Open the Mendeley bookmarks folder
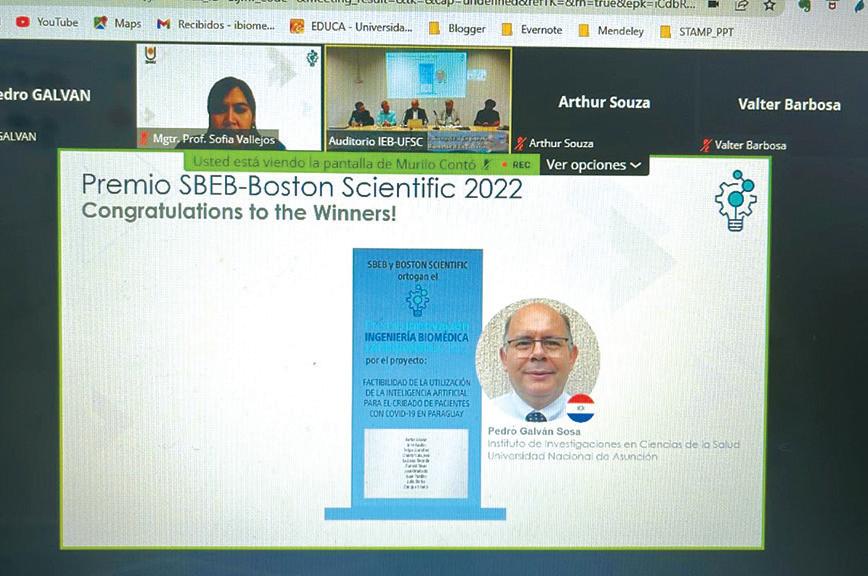 click(611, 30)
